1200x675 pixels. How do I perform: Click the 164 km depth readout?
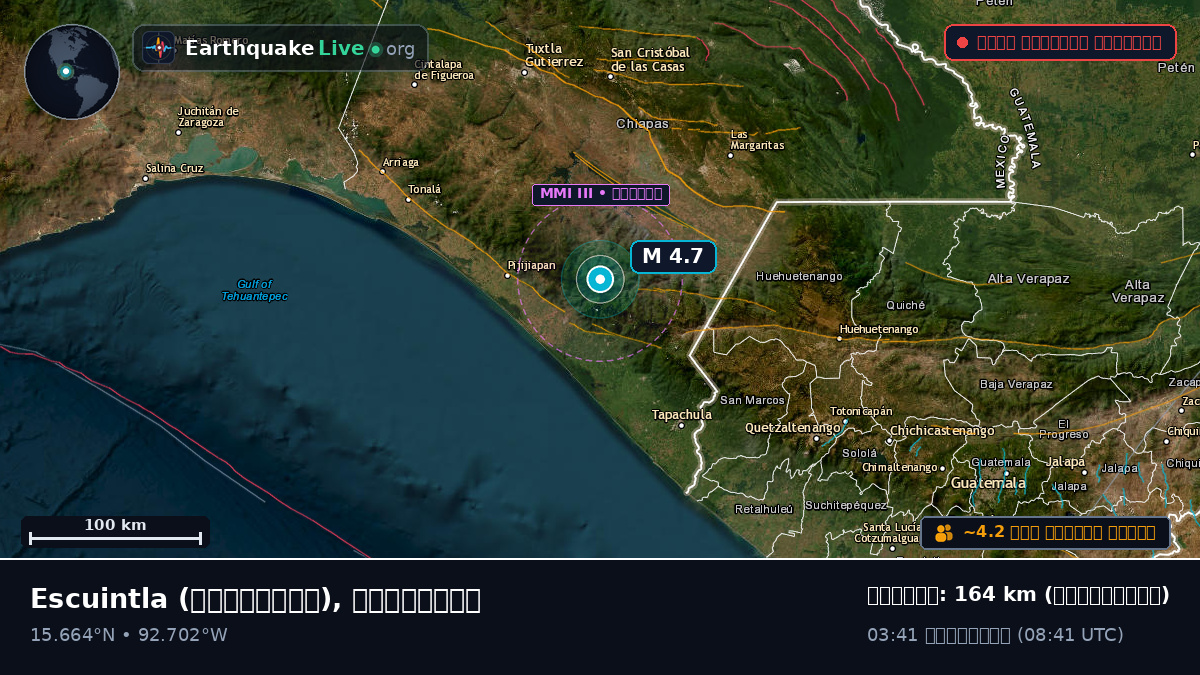click(1018, 595)
